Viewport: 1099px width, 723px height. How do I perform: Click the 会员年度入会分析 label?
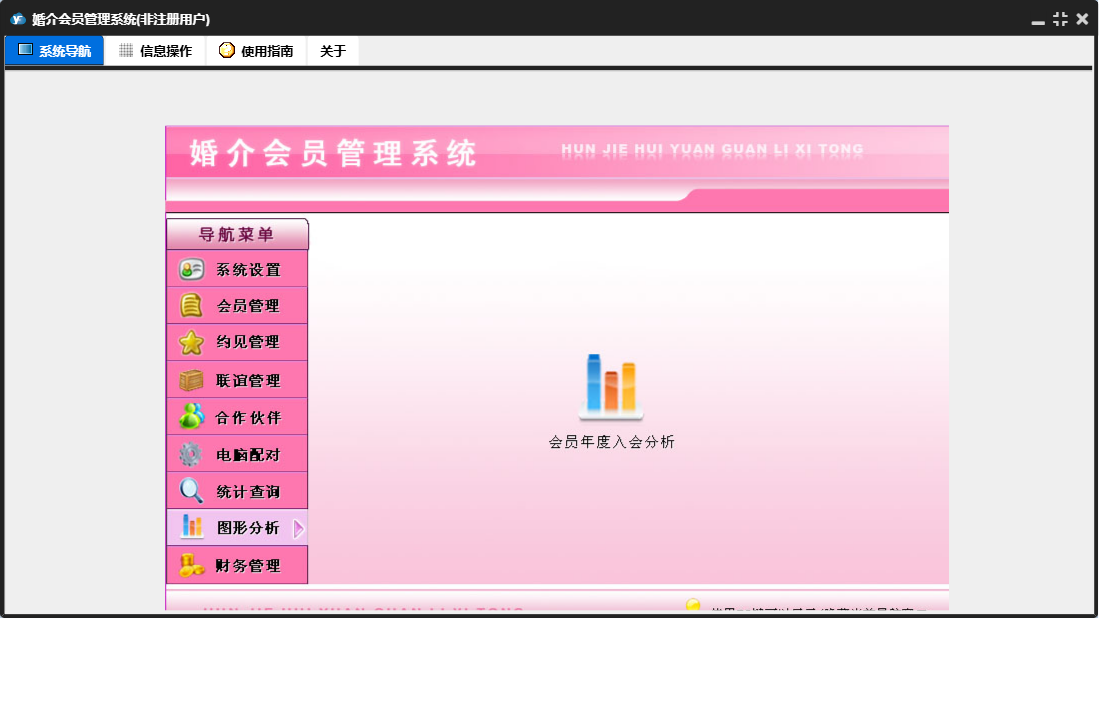[611, 442]
